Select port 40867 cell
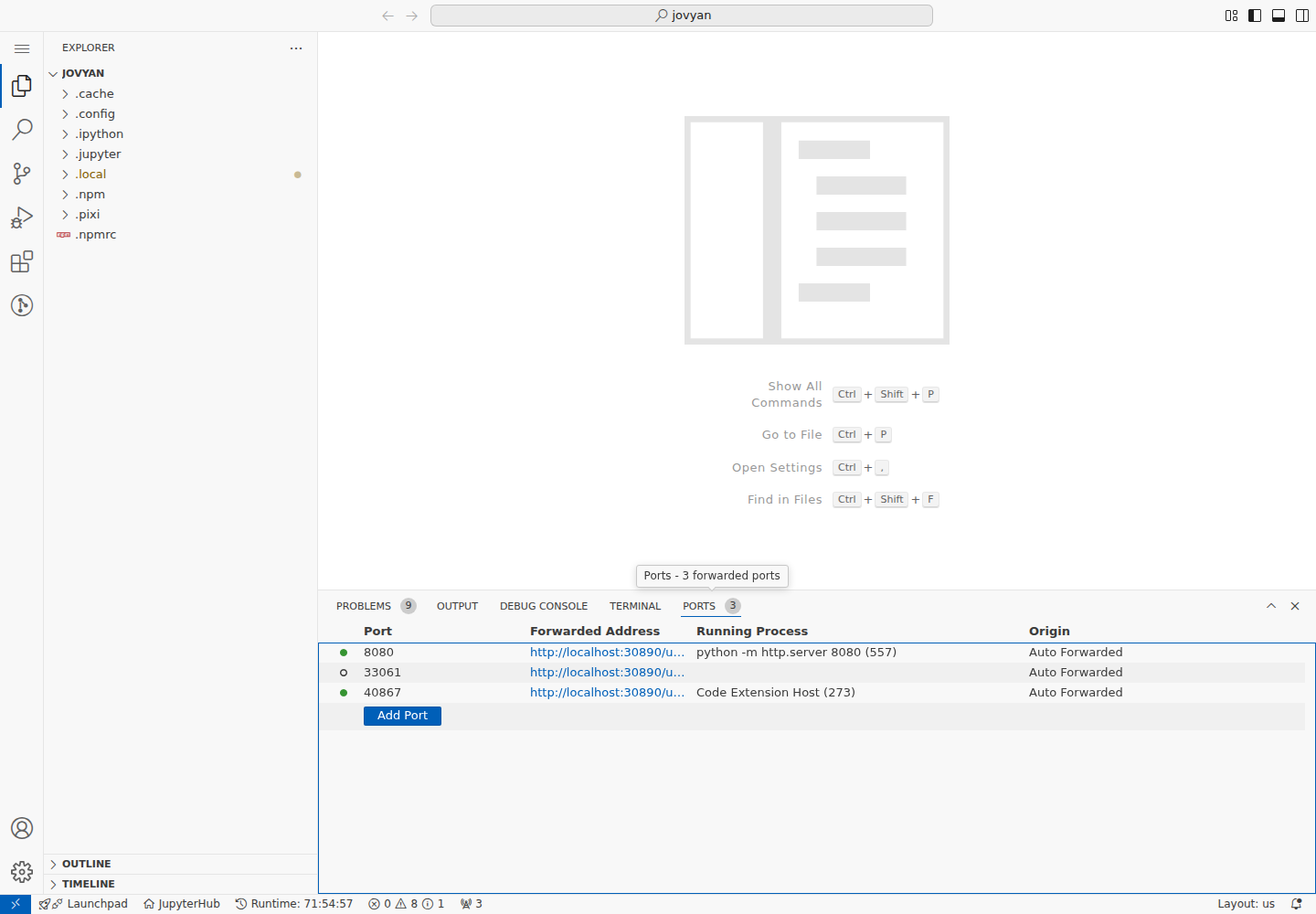 [382, 693]
